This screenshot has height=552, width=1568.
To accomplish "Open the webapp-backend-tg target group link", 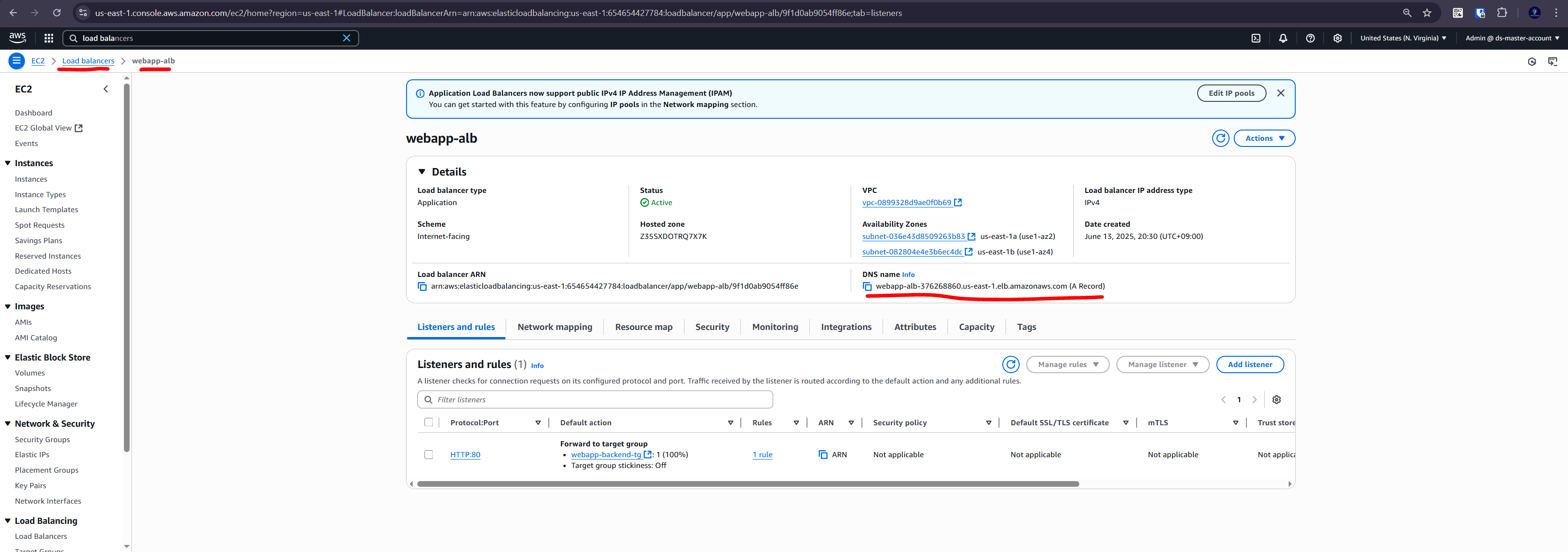I will (606, 455).
